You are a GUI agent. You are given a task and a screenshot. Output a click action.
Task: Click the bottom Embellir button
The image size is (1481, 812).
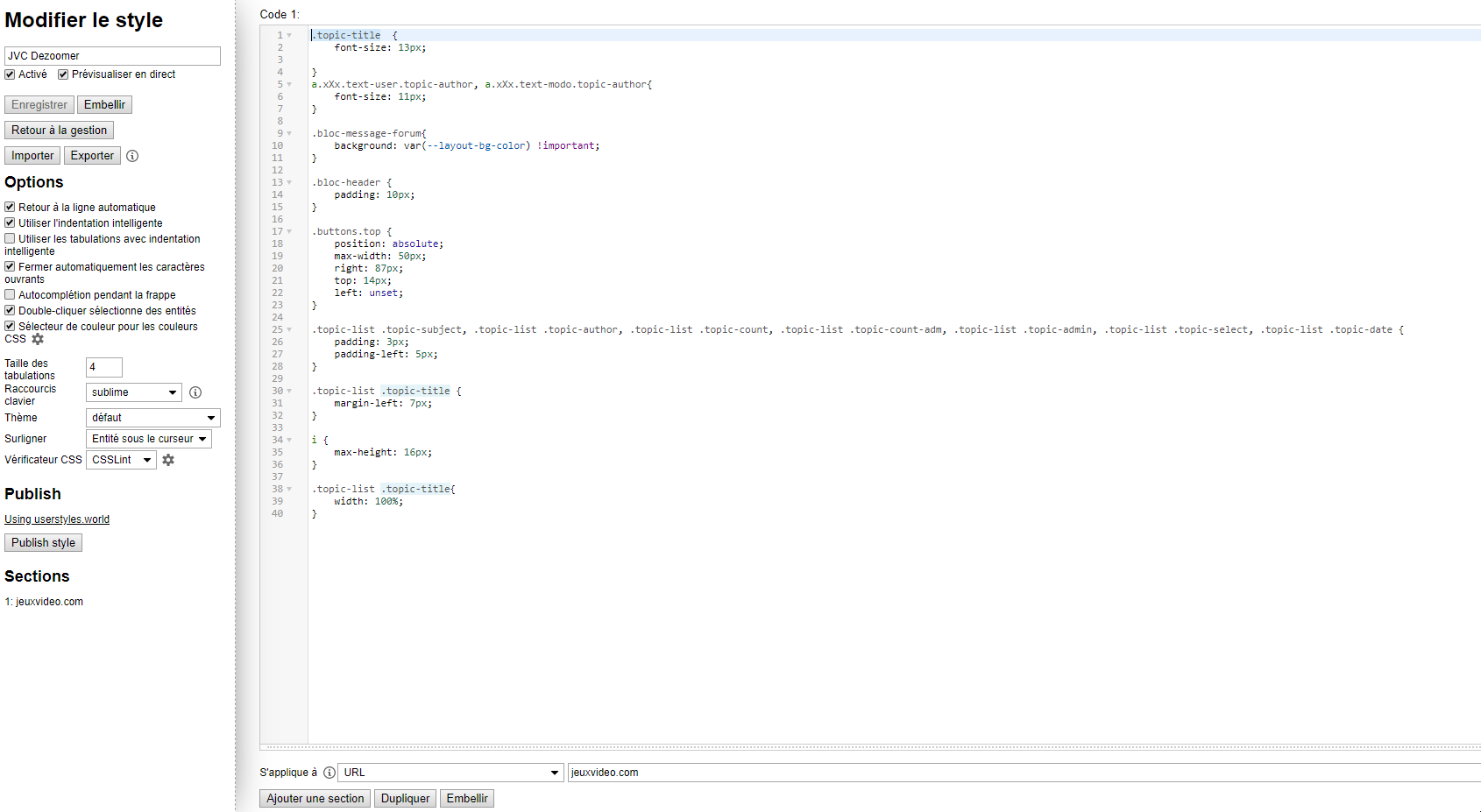[467, 799]
